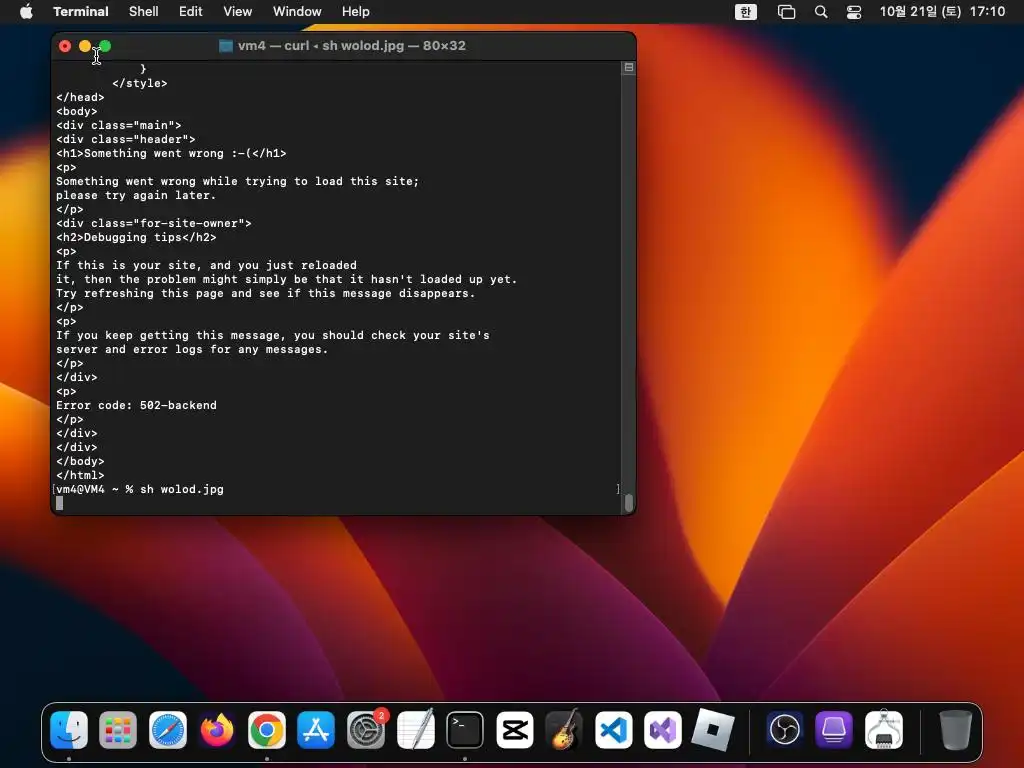The height and width of the screenshot is (768, 1024).
Task: Open App Store from the Dock
Action: [x=316, y=729]
